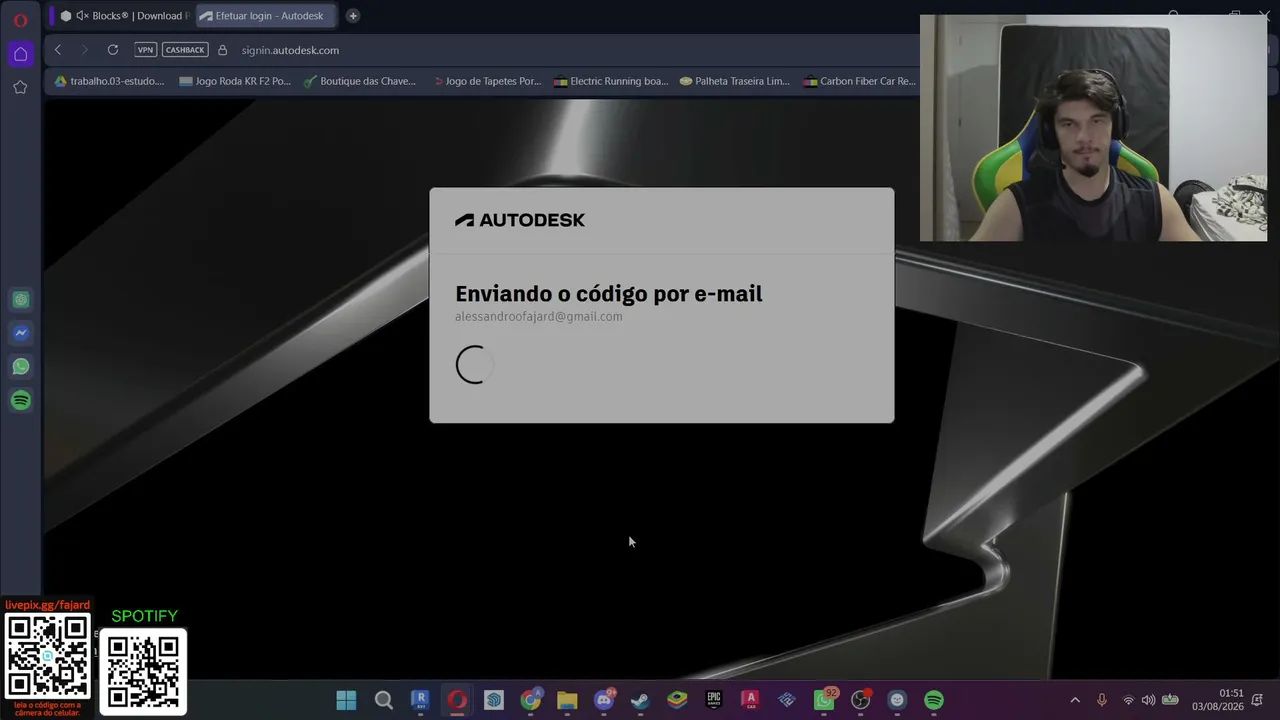
Task: Open File Explorer from the taskbar
Action: [567, 700]
